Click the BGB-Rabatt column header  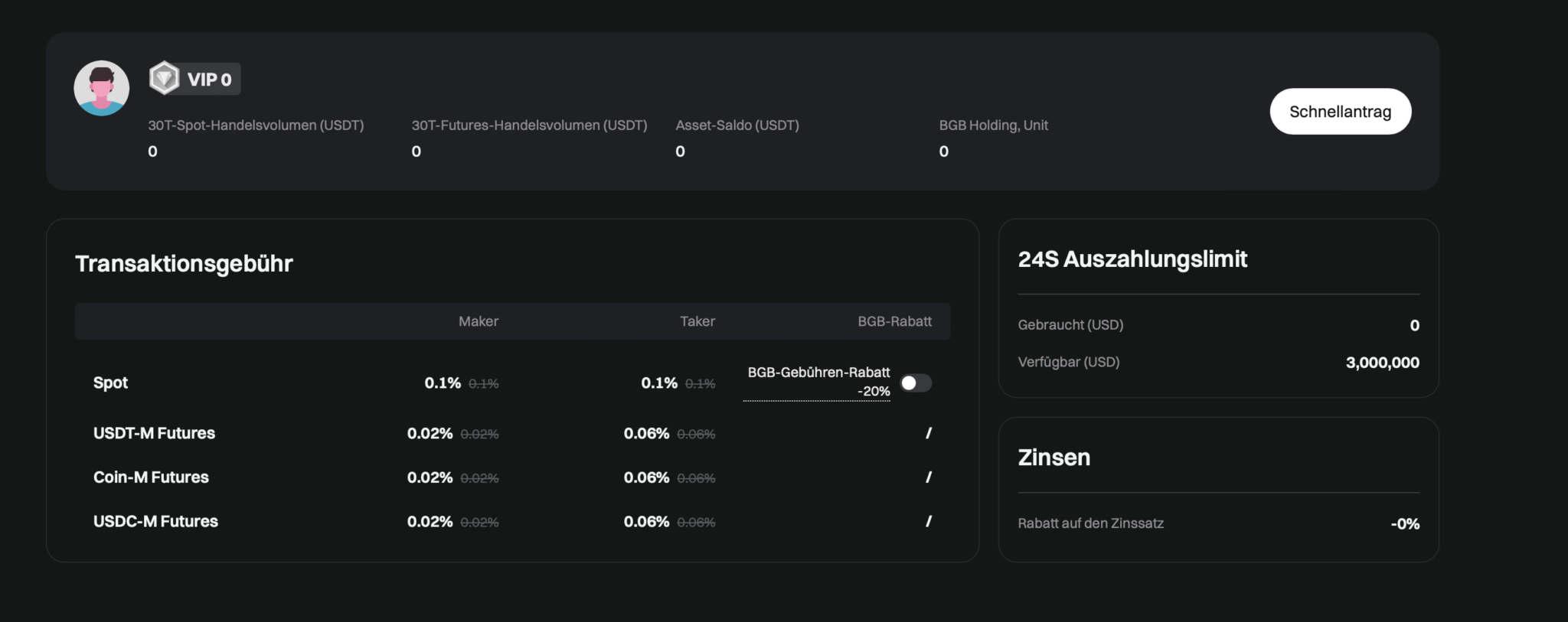click(x=893, y=321)
